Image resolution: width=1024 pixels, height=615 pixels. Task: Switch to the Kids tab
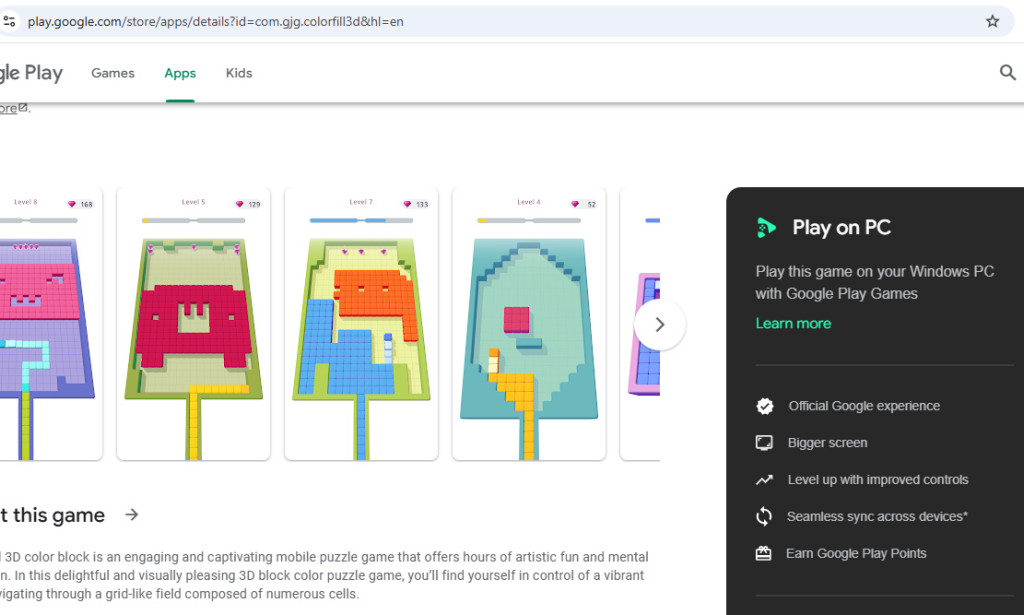[238, 73]
